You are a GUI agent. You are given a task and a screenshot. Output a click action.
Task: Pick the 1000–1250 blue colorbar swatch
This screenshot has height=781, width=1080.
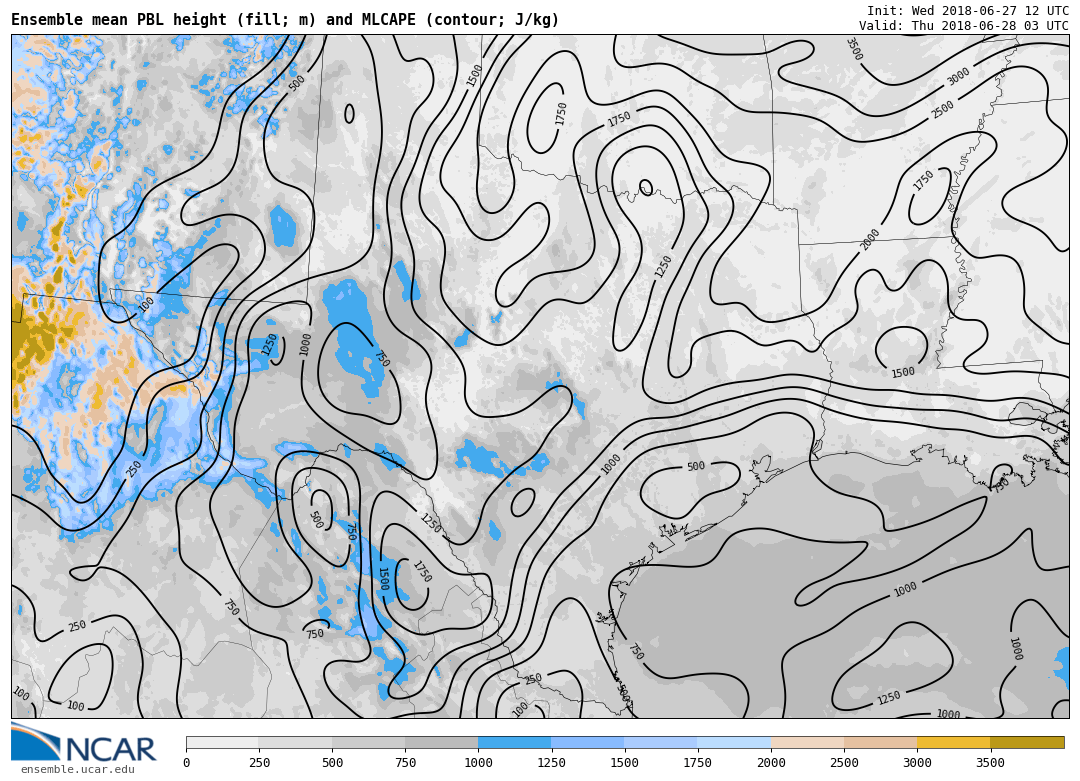pos(514,742)
